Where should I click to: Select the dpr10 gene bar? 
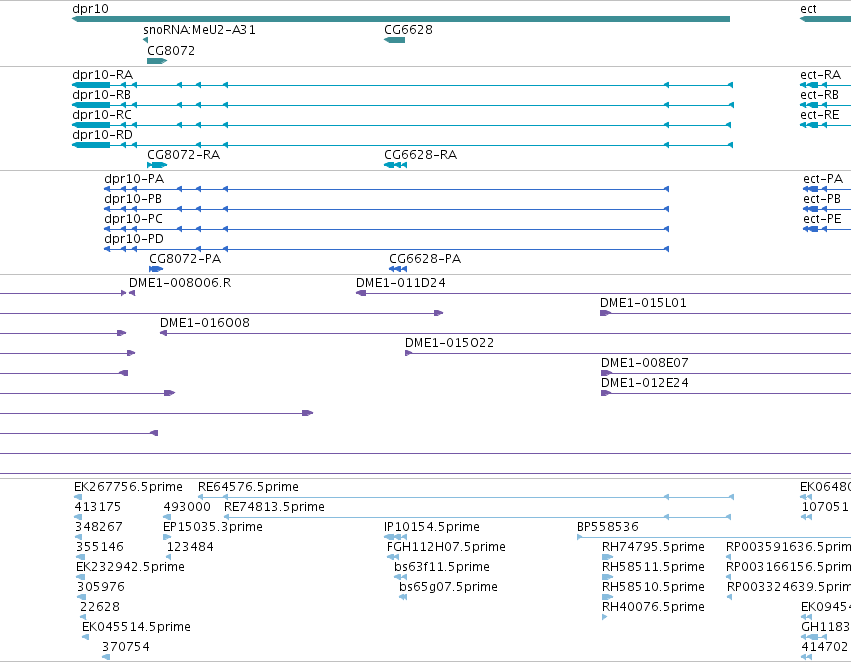click(x=401, y=19)
